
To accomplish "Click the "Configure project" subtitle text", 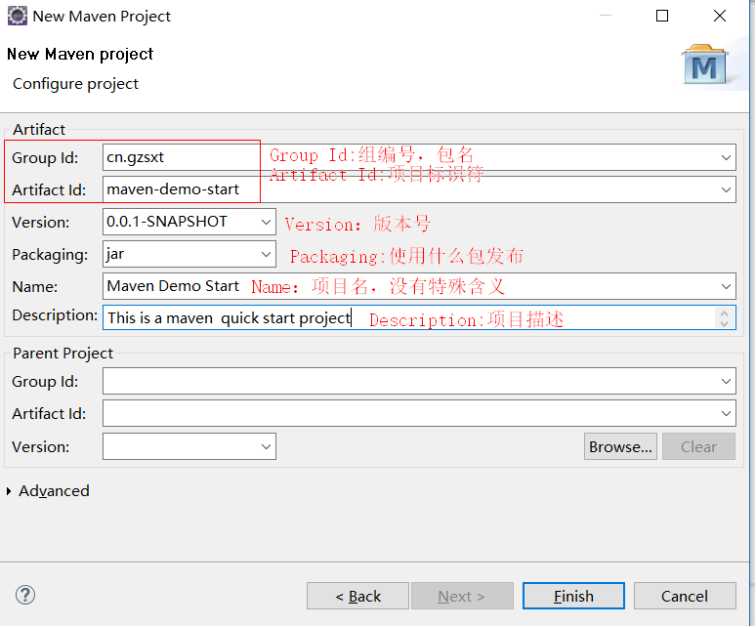I will (x=75, y=84).
